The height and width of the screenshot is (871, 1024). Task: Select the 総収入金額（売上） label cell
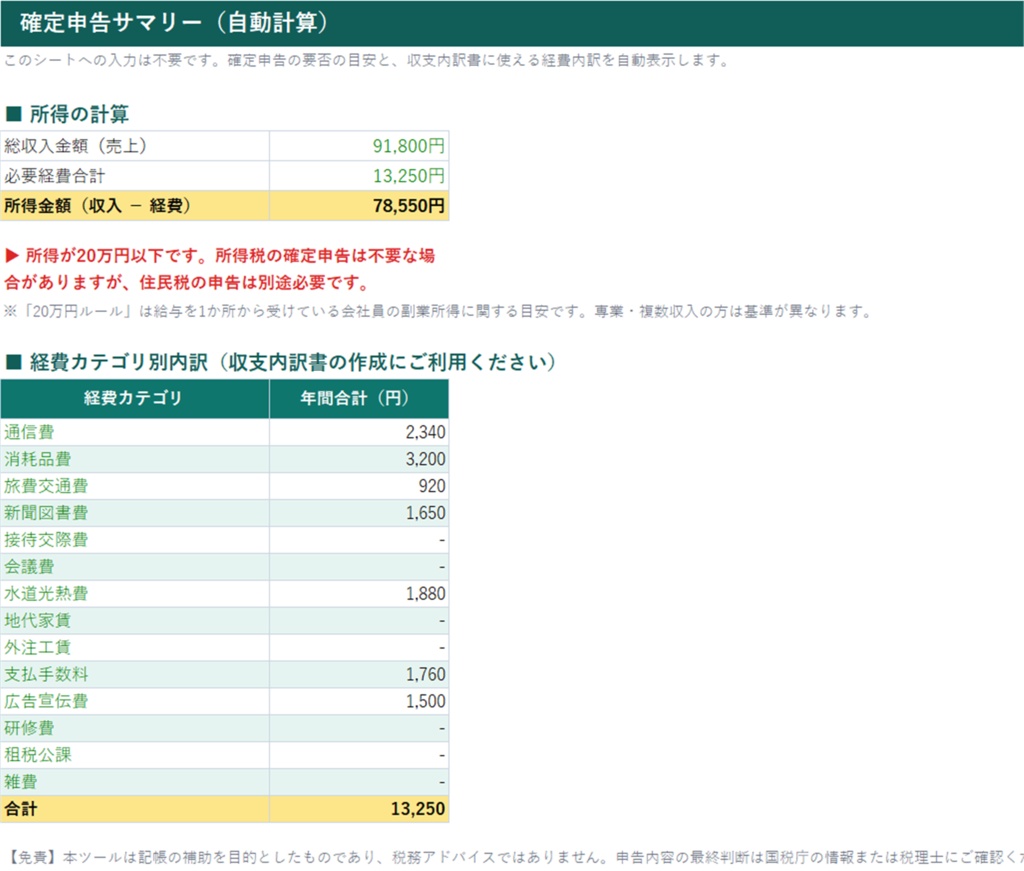click(135, 146)
